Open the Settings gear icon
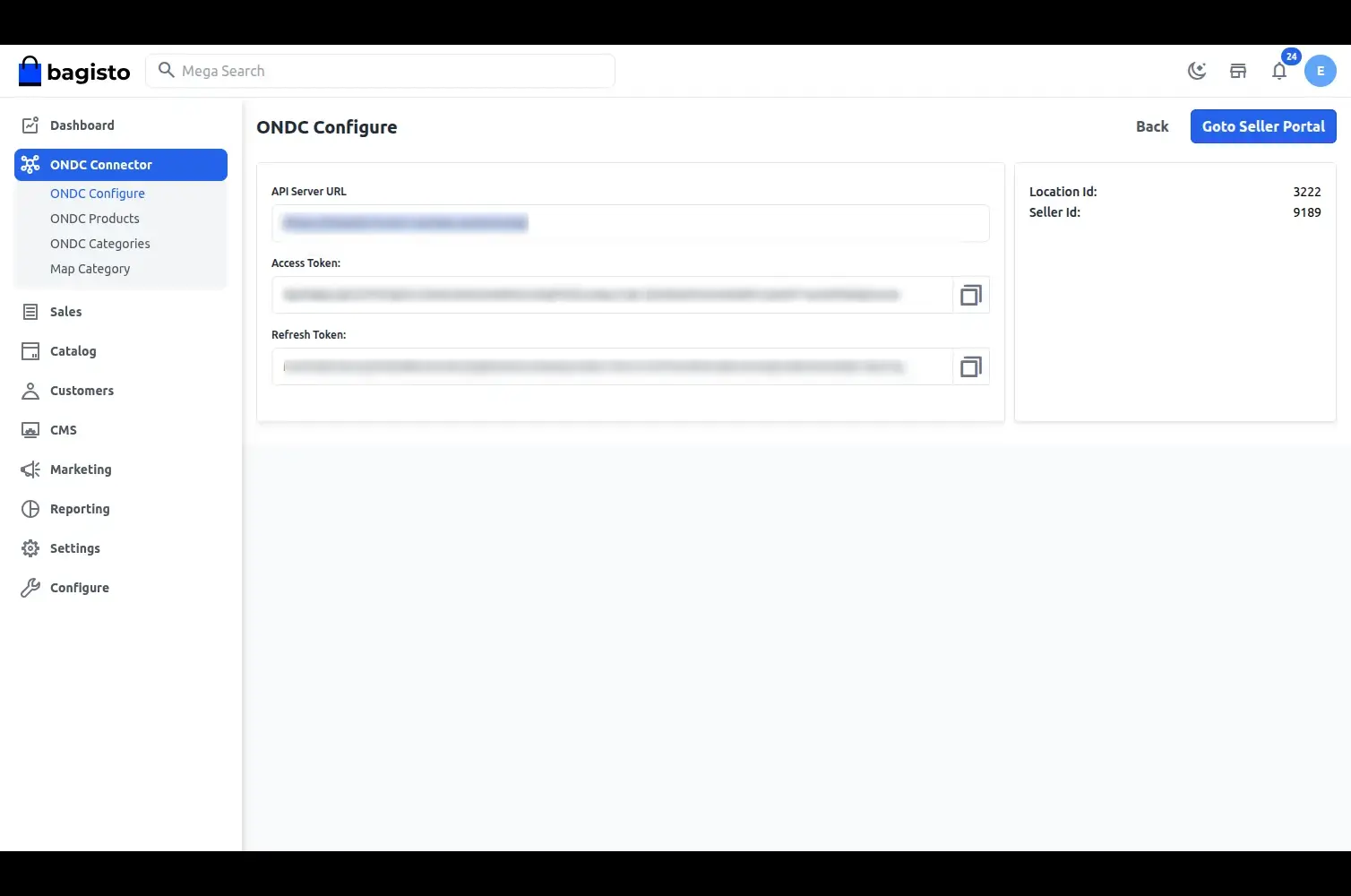This screenshot has width=1351, height=896. [x=30, y=547]
